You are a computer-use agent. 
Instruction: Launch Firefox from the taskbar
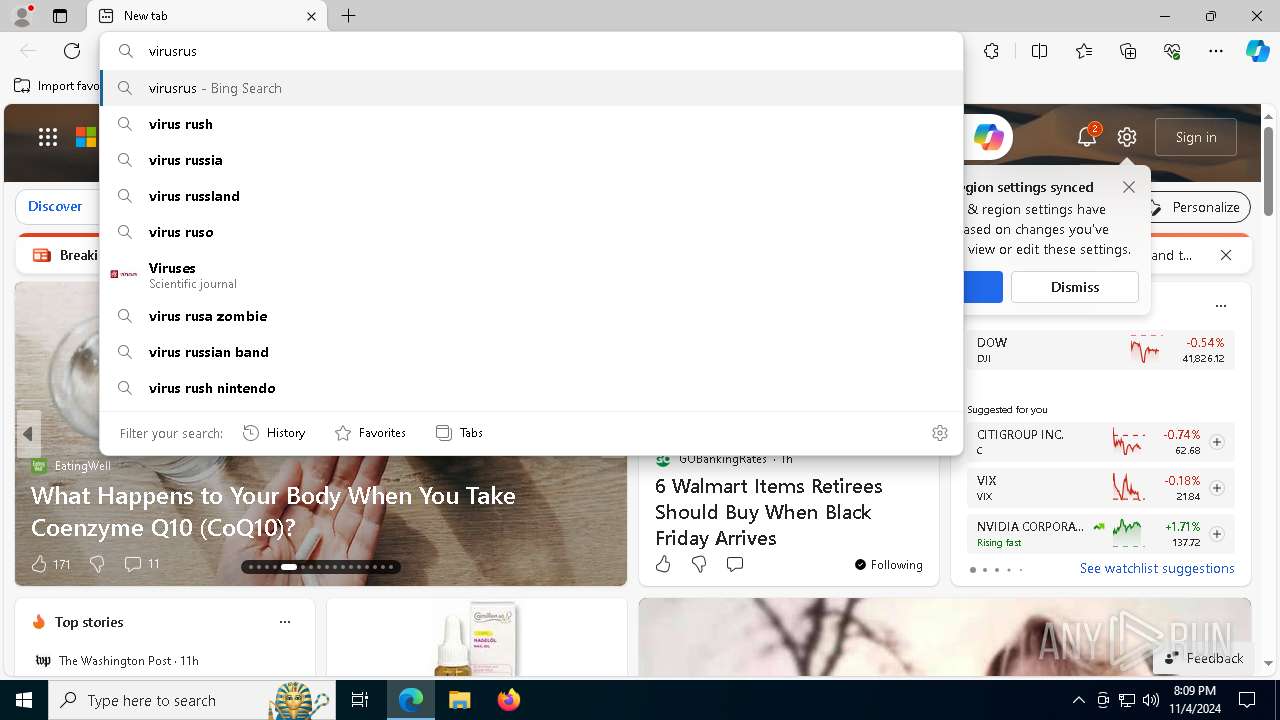coord(508,700)
